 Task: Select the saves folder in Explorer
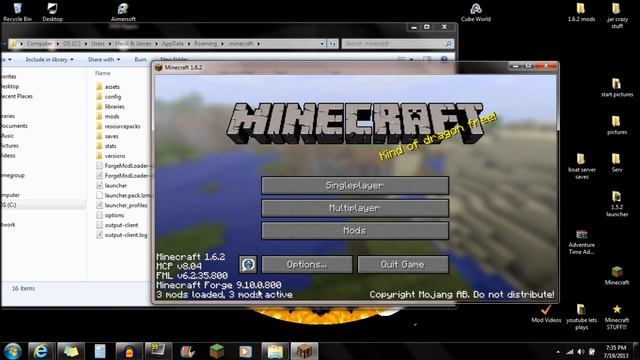(x=107, y=136)
